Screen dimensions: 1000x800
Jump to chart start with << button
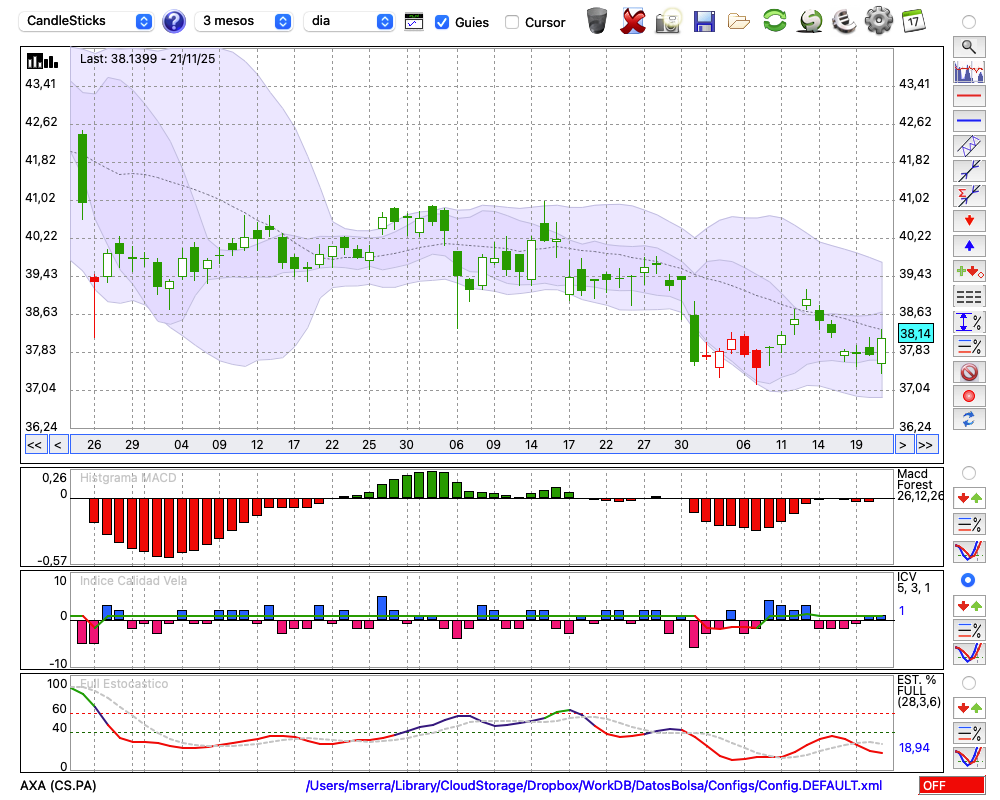click(34, 445)
